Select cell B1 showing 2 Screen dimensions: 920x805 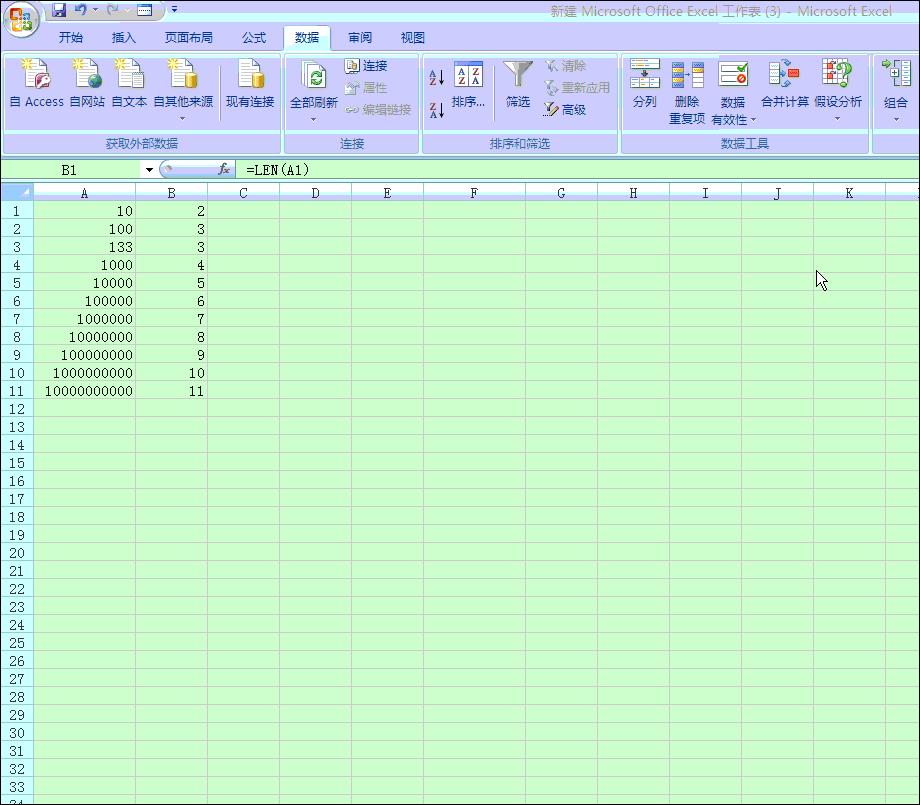[171, 211]
